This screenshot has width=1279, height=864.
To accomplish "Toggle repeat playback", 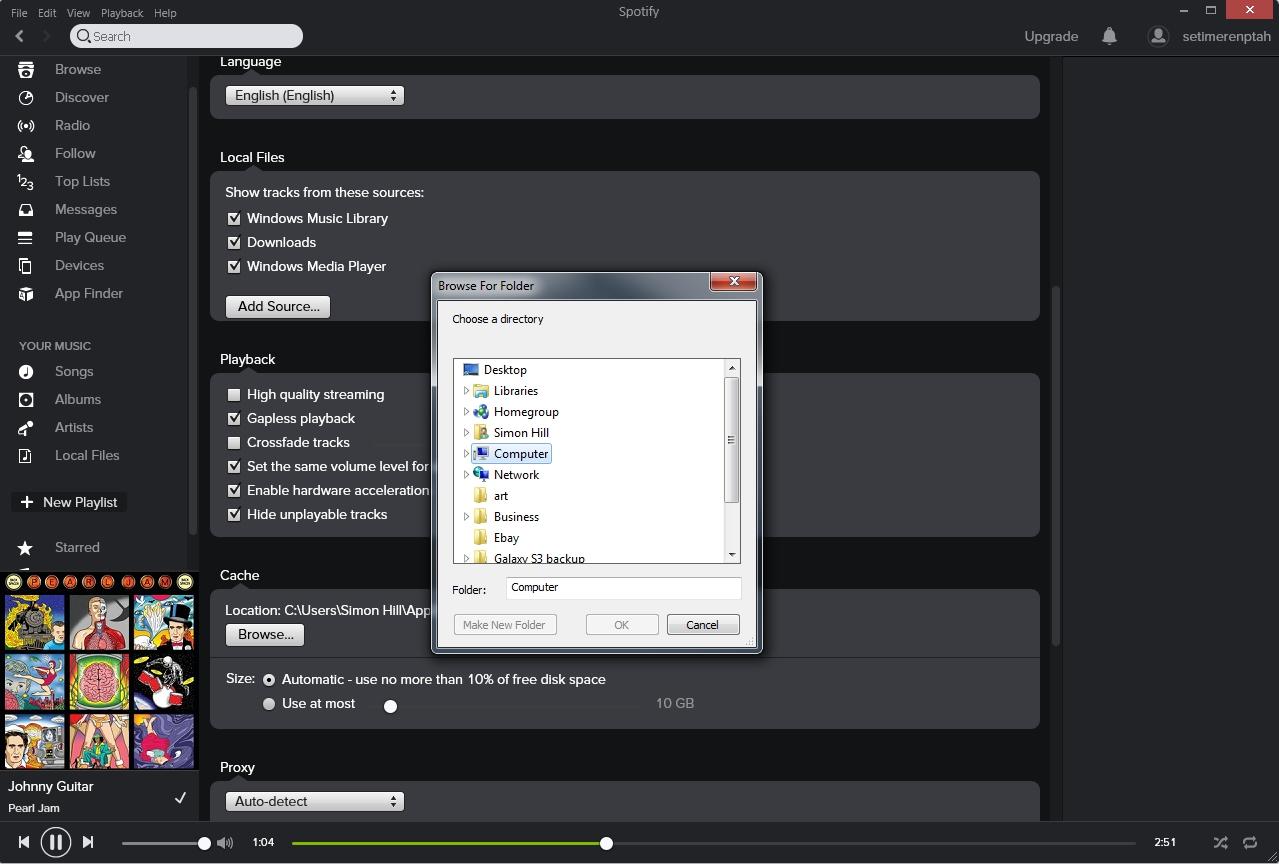I will (1250, 843).
